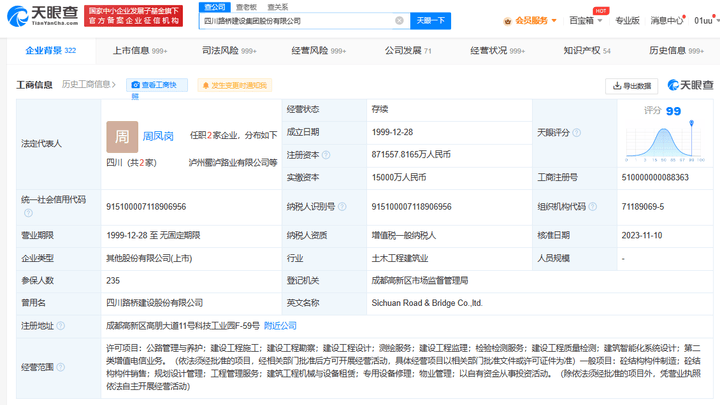Select the 实缴资本 value 15000万人民币
Screen dimensions: 720x405
pyautogui.click(x=399, y=177)
